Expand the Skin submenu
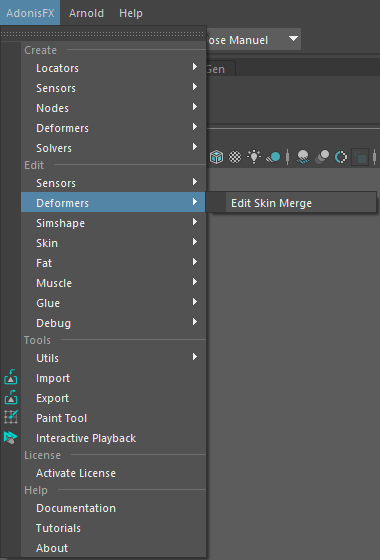Image resolution: width=380 pixels, height=560 pixels. point(113,243)
